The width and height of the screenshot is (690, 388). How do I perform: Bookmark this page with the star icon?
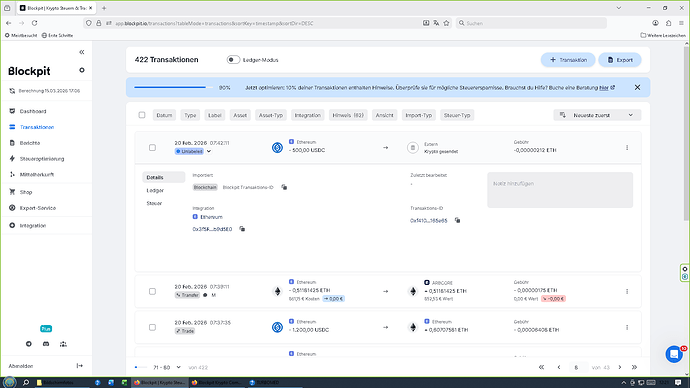(446, 23)
